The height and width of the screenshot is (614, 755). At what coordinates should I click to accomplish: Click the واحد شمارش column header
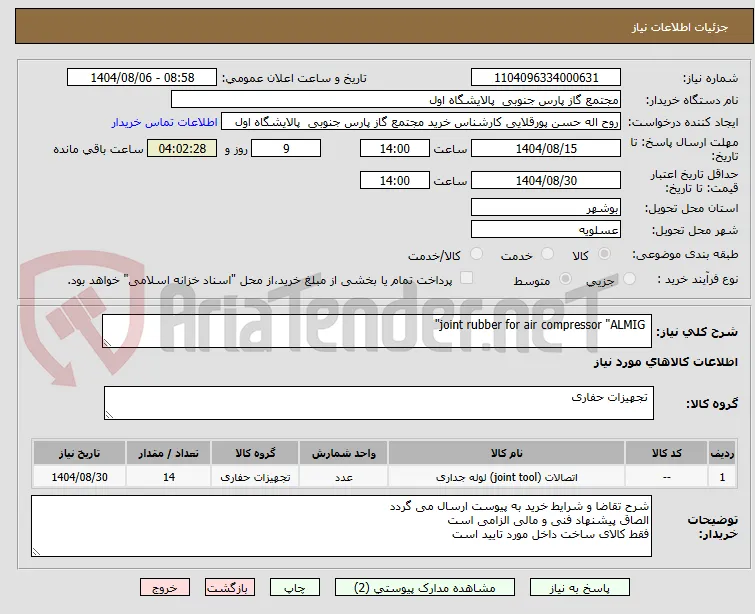(x=343, y=453)
